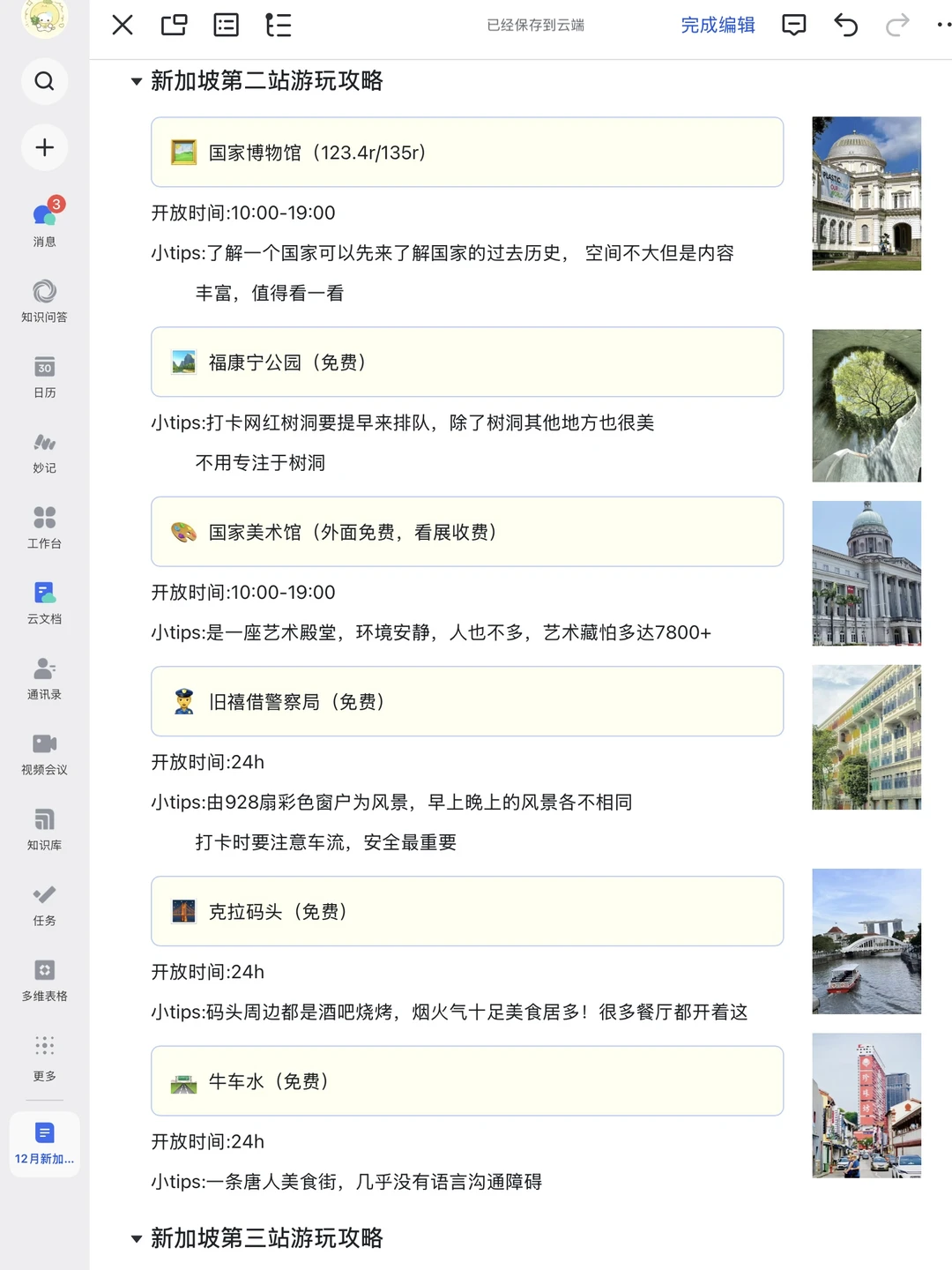The width and height of the screenshot is (952, 1270).
Task: Open the document outline list icon
Action: pyautogui.click(x=227, y=25)
